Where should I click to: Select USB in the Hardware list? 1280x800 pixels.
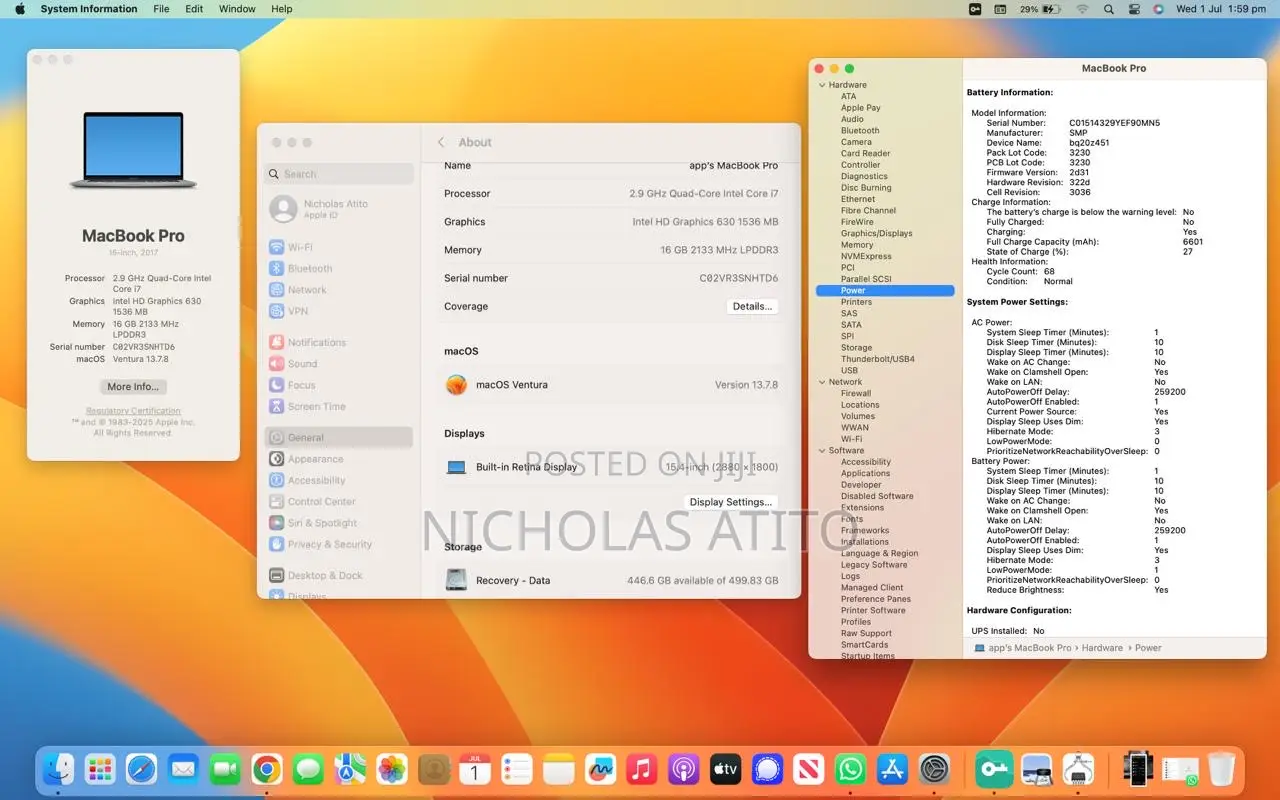coord(849,371)
